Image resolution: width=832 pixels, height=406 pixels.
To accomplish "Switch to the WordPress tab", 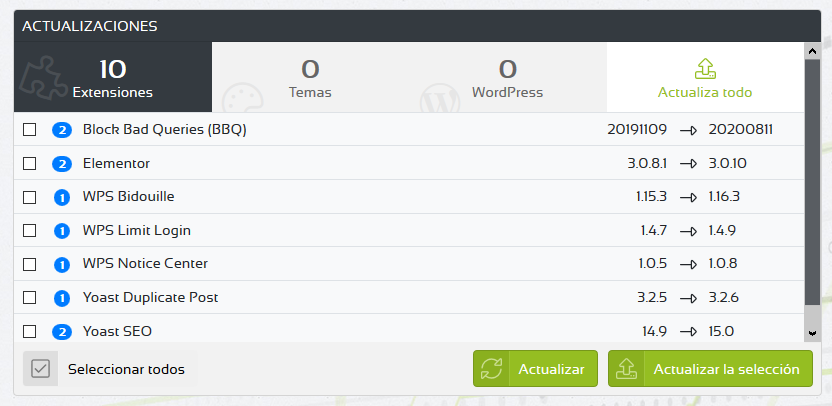I will pyautogui.click(x=507, y=77).
